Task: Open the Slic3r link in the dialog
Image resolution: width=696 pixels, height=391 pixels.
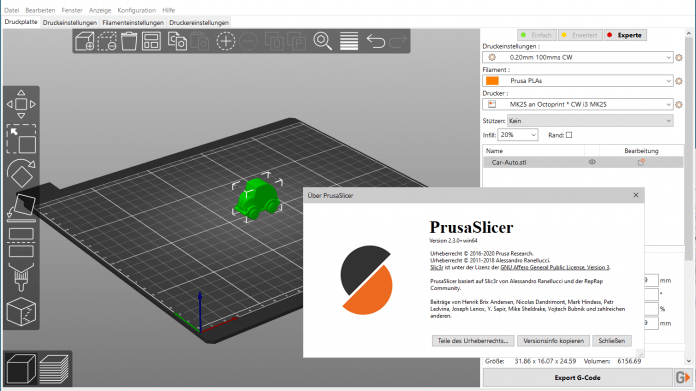Action: point(436,267)
